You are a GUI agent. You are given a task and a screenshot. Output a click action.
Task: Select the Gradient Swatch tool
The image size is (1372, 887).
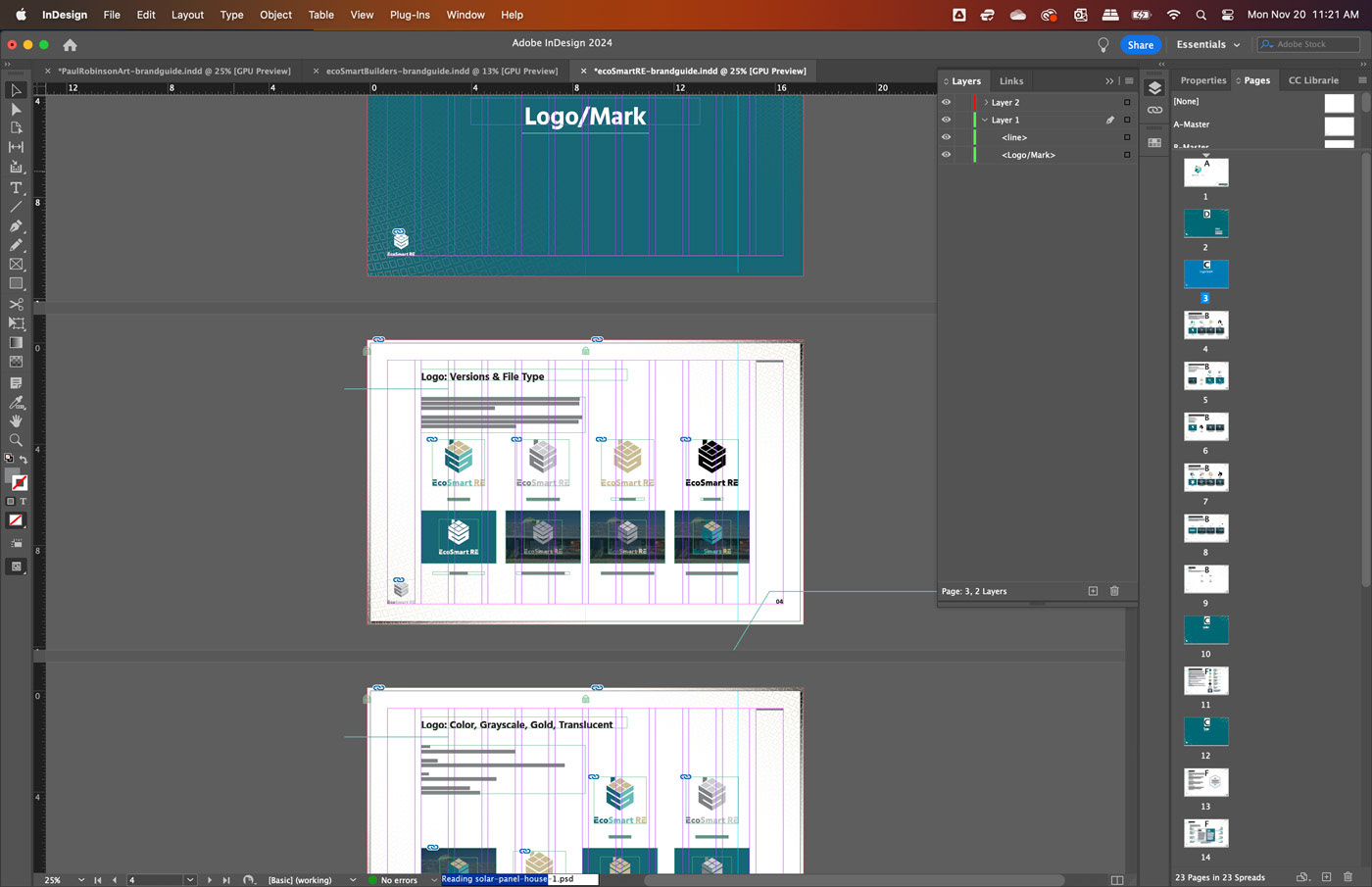pyautogui.click(x=16, y=343)
